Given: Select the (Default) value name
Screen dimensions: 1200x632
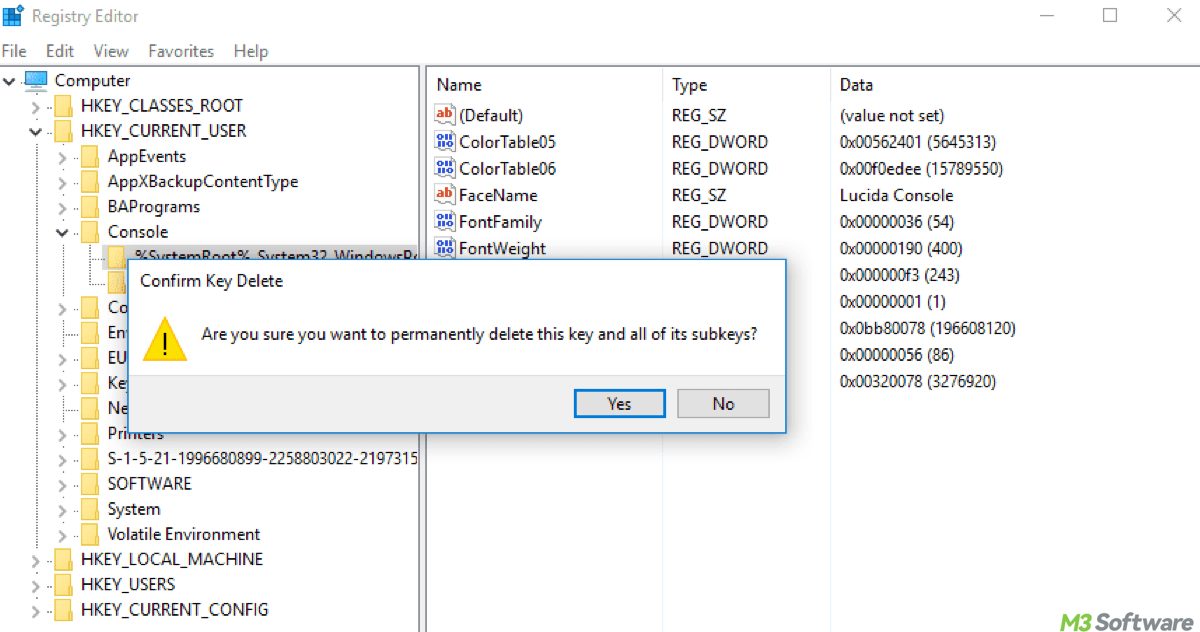Looking at the screenshot, I should [x=491, y=115].
